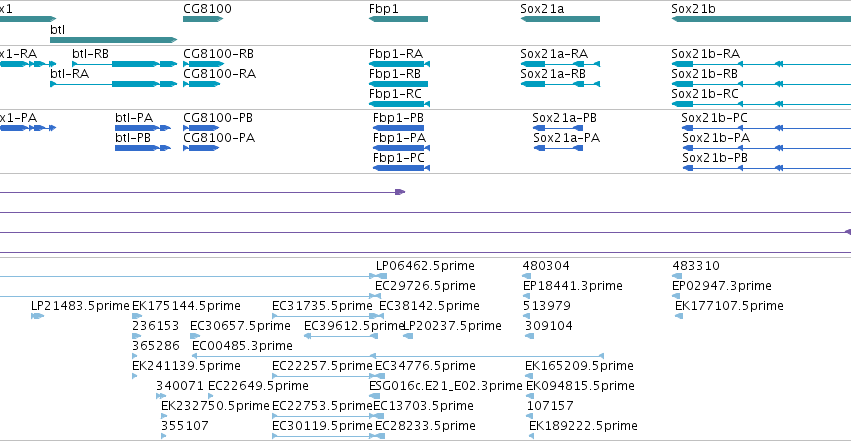Viewport: 851px width, 441px height.
Task: Open feature 513979 label
Action: pos(547,306)
